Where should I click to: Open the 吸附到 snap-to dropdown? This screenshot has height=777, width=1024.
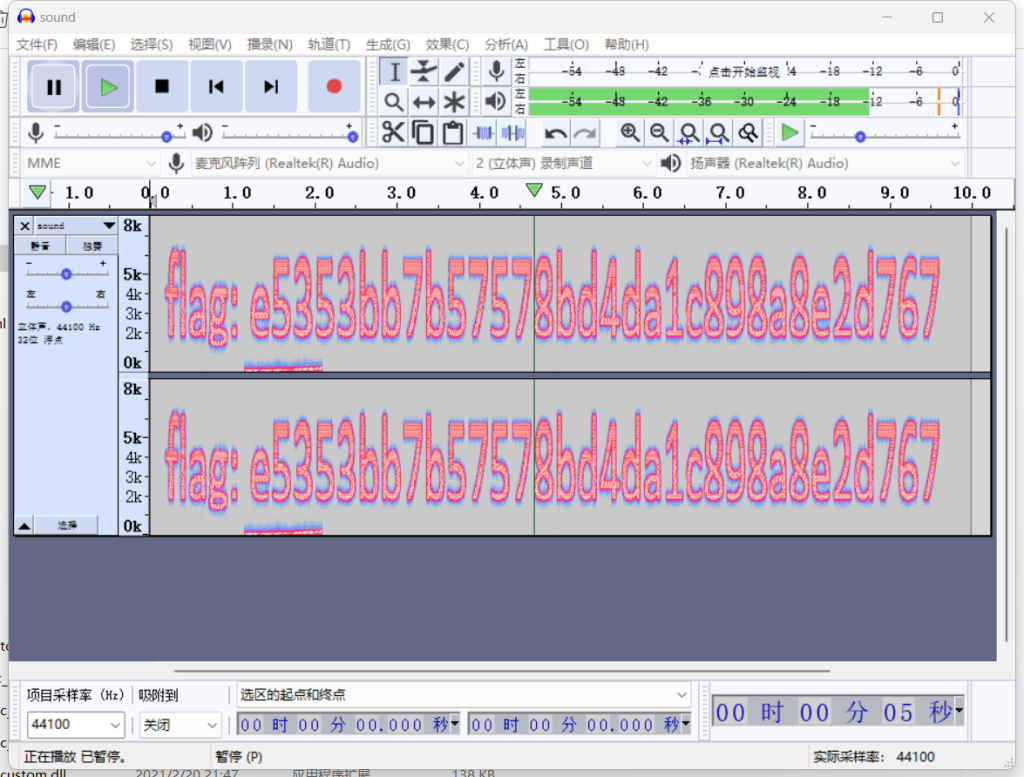pos(180,725)
